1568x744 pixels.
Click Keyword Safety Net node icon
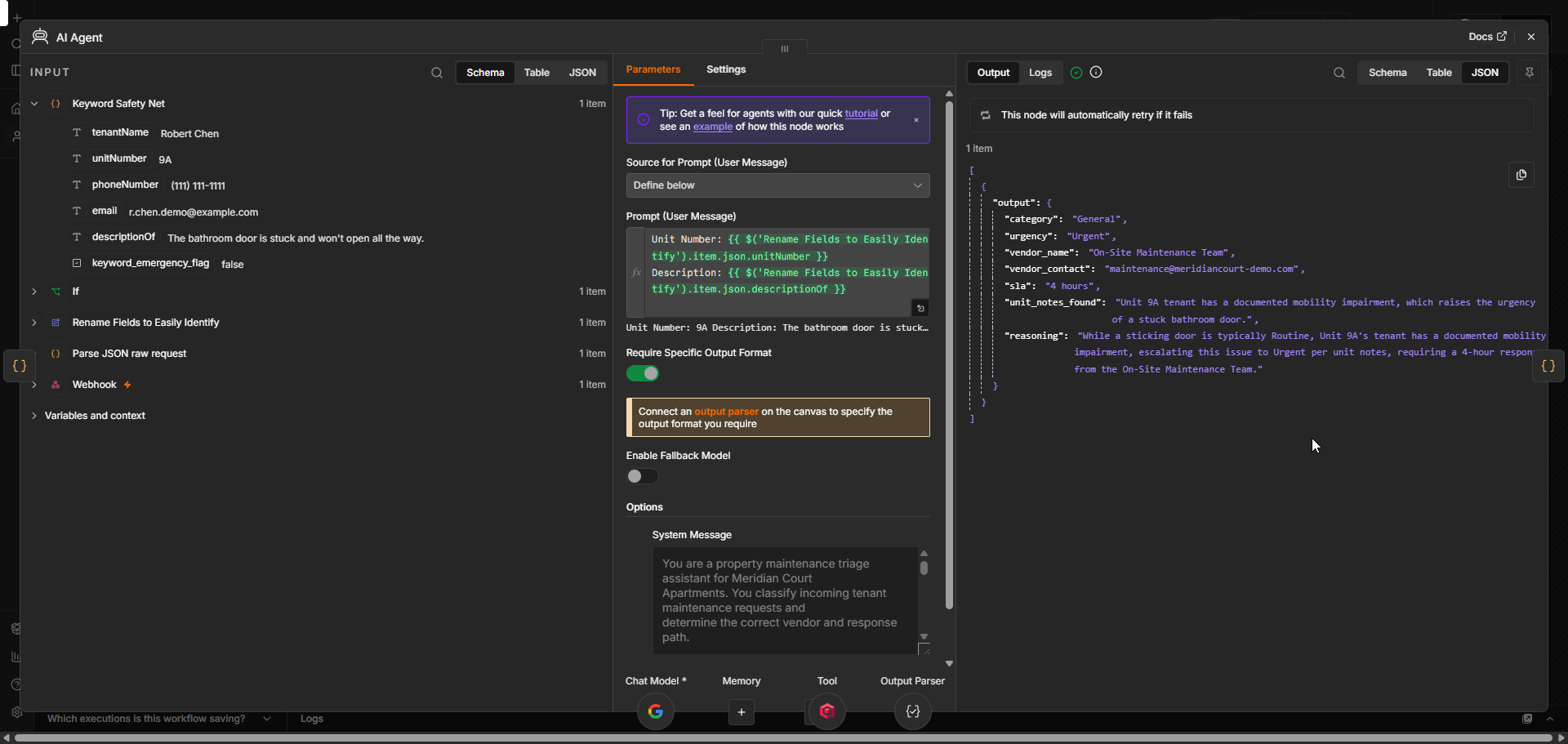(56, 104)
